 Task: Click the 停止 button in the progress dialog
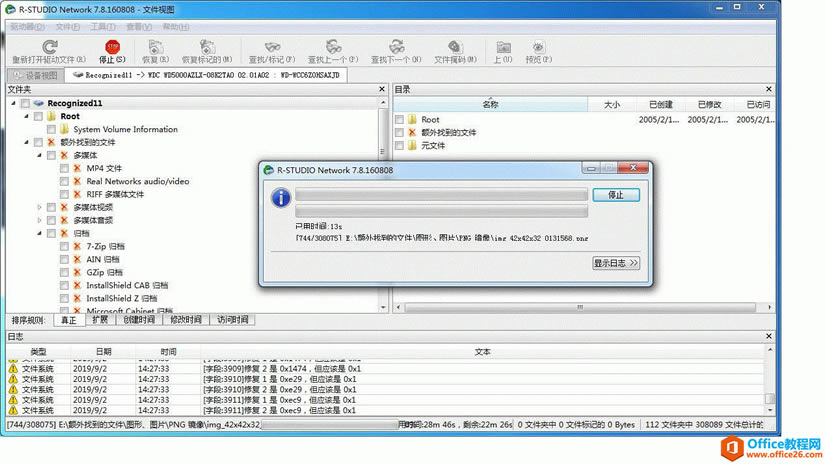click(616, 195)
